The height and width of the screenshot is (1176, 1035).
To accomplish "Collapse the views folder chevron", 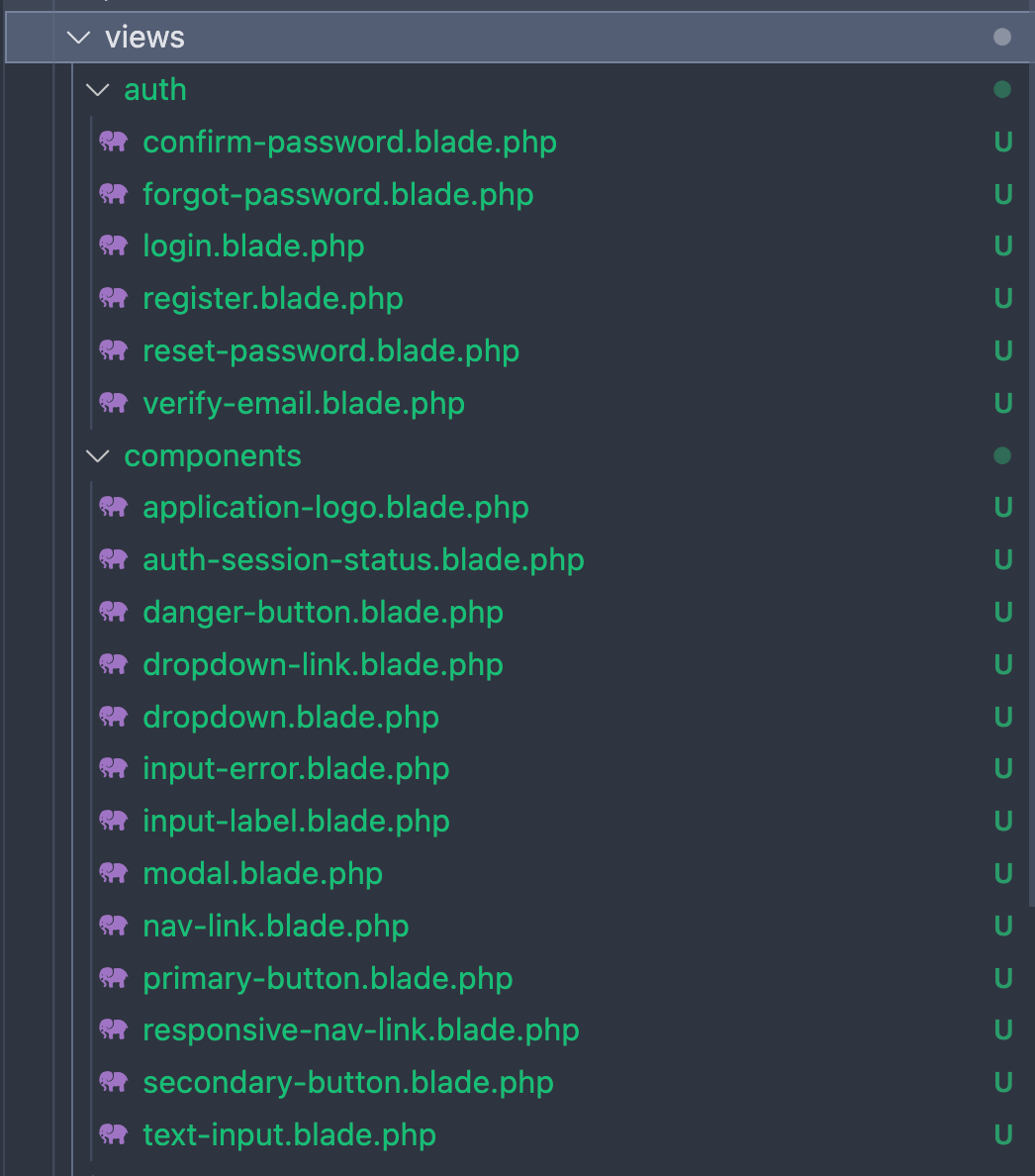I will point(78,38).
